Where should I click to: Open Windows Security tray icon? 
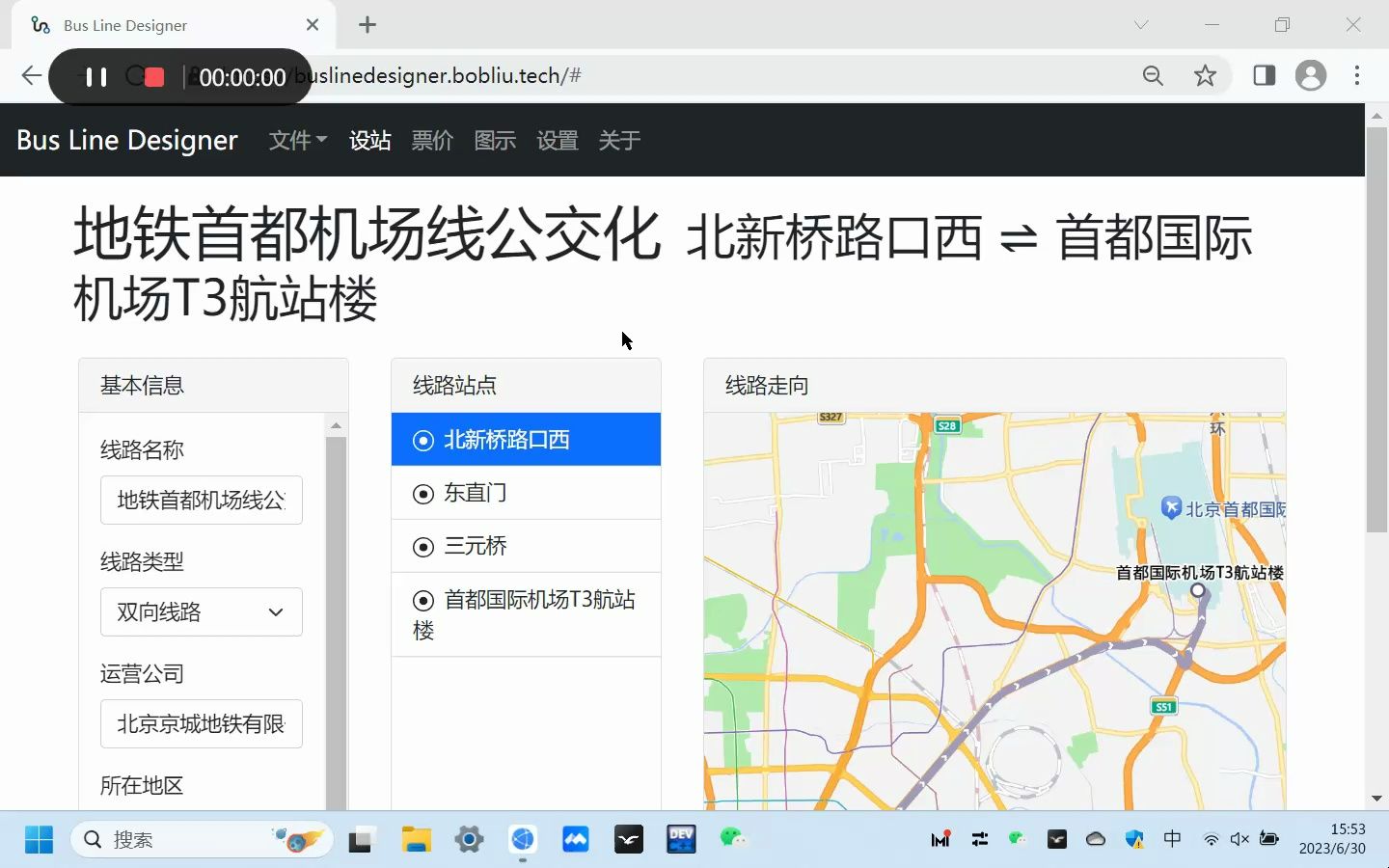[x=1134, y=839]
